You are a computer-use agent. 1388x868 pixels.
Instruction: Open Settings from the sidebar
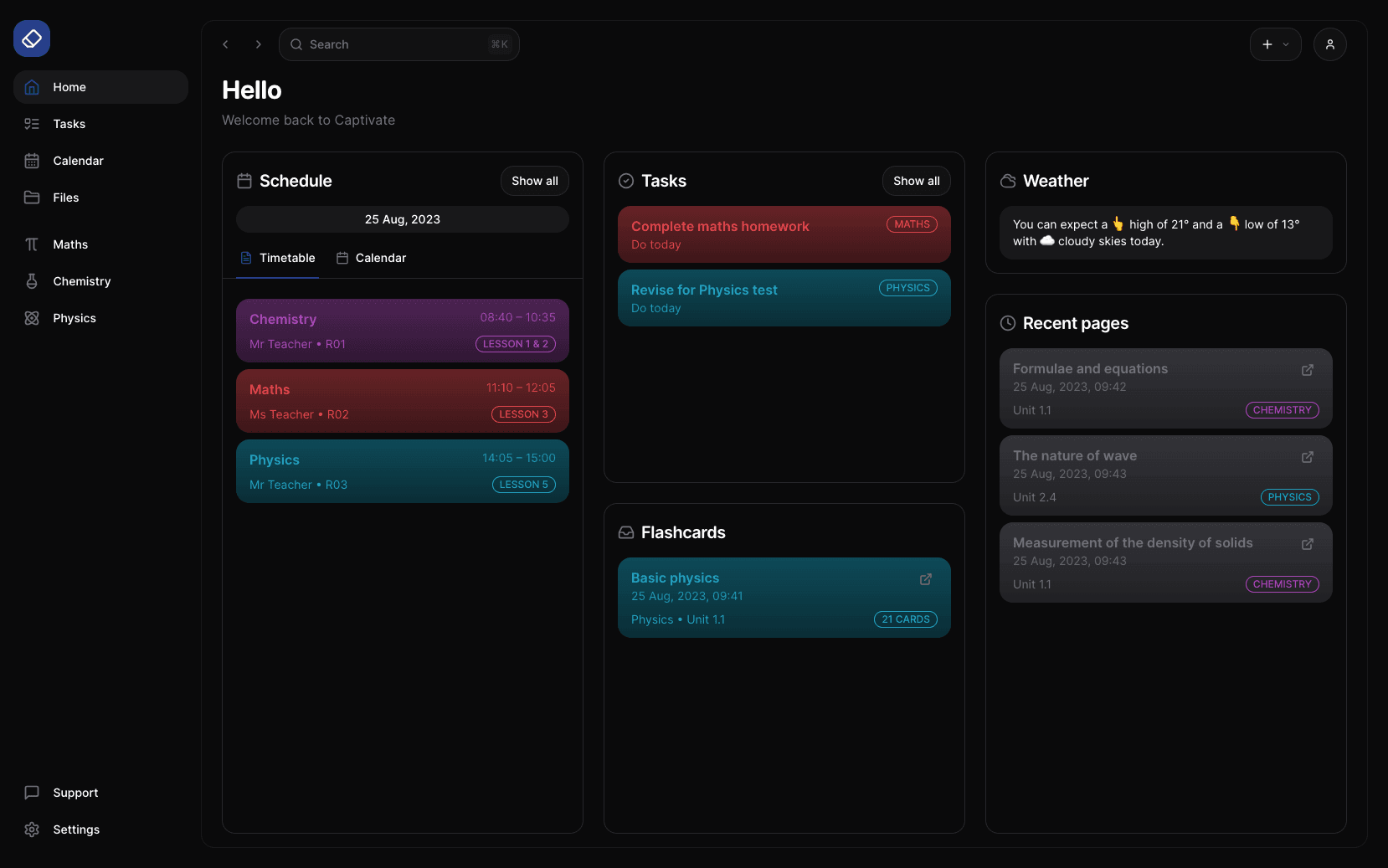pyautogui.click(x=76, y=829)
